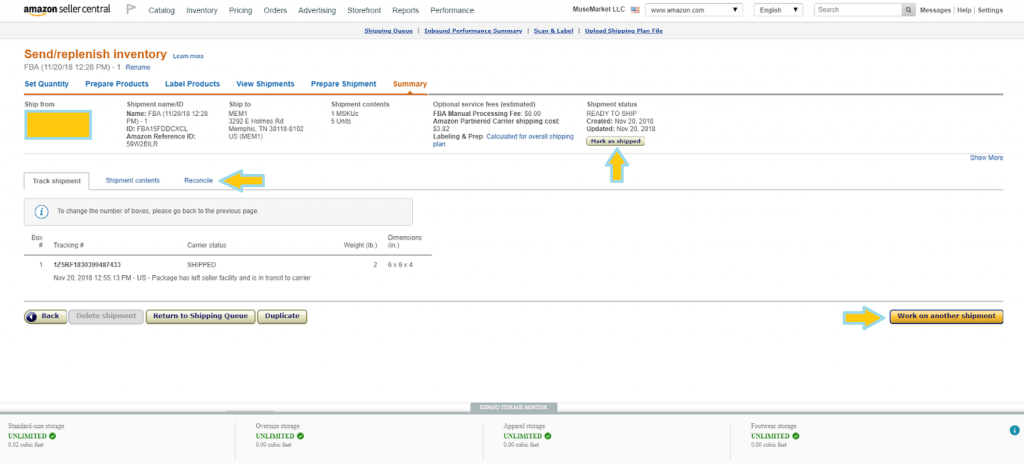Click Work on another shipment button
Viewport: 1024px width, 464px height.
[x=946, y=316]
